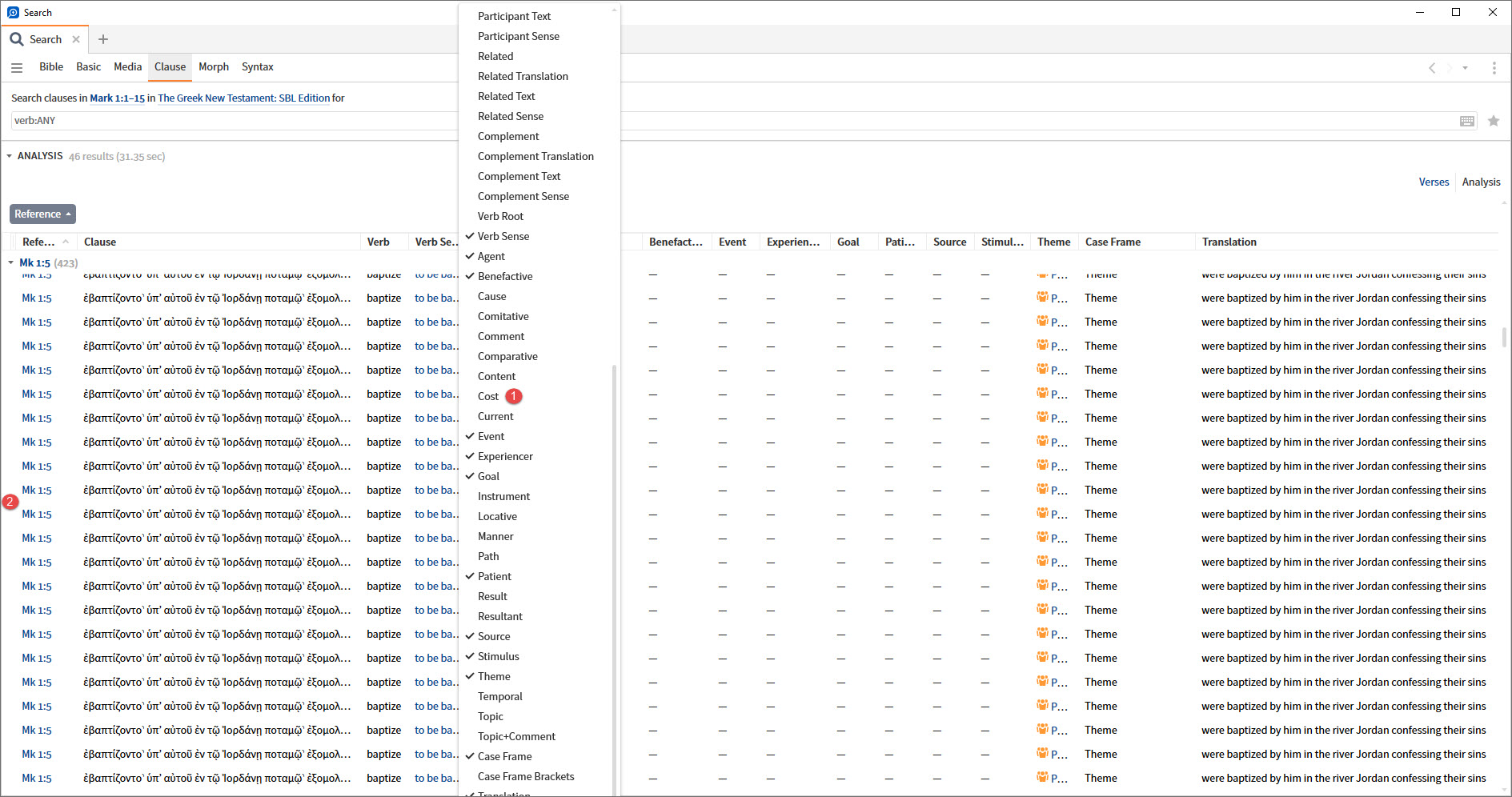The width and height of the screenshot is (1512, 797).
Task: Enable the Resultant column
Action: click(x=499, y=616)
